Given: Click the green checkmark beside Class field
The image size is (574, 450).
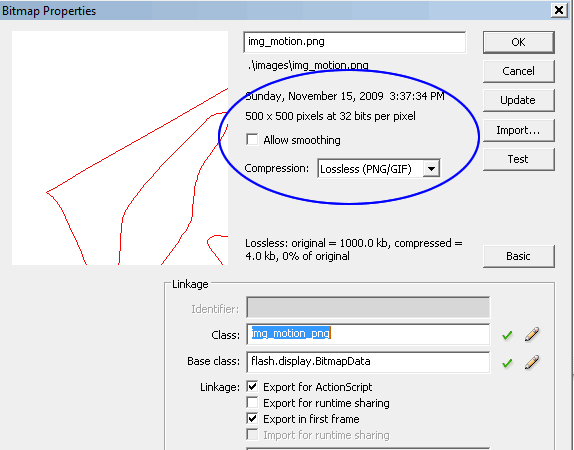Looking at the screenshot, I should (x=507, y=335).
